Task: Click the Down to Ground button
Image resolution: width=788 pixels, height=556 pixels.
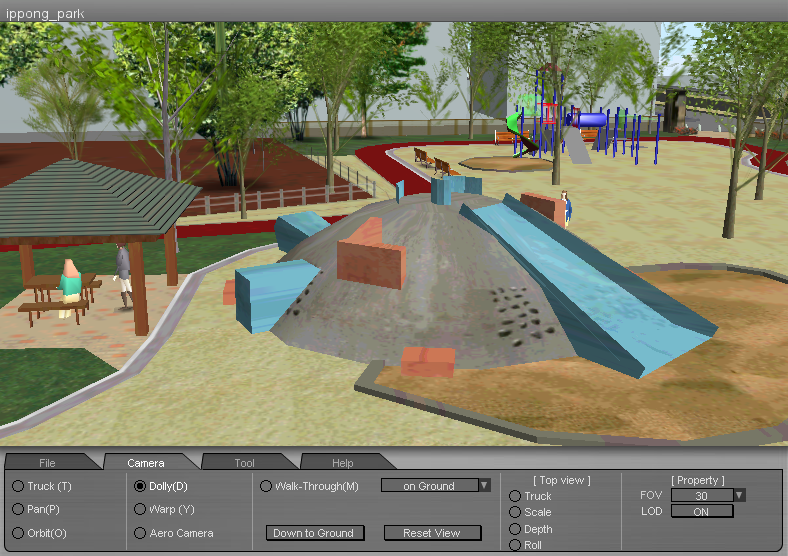Action: [x=315, y=533]
